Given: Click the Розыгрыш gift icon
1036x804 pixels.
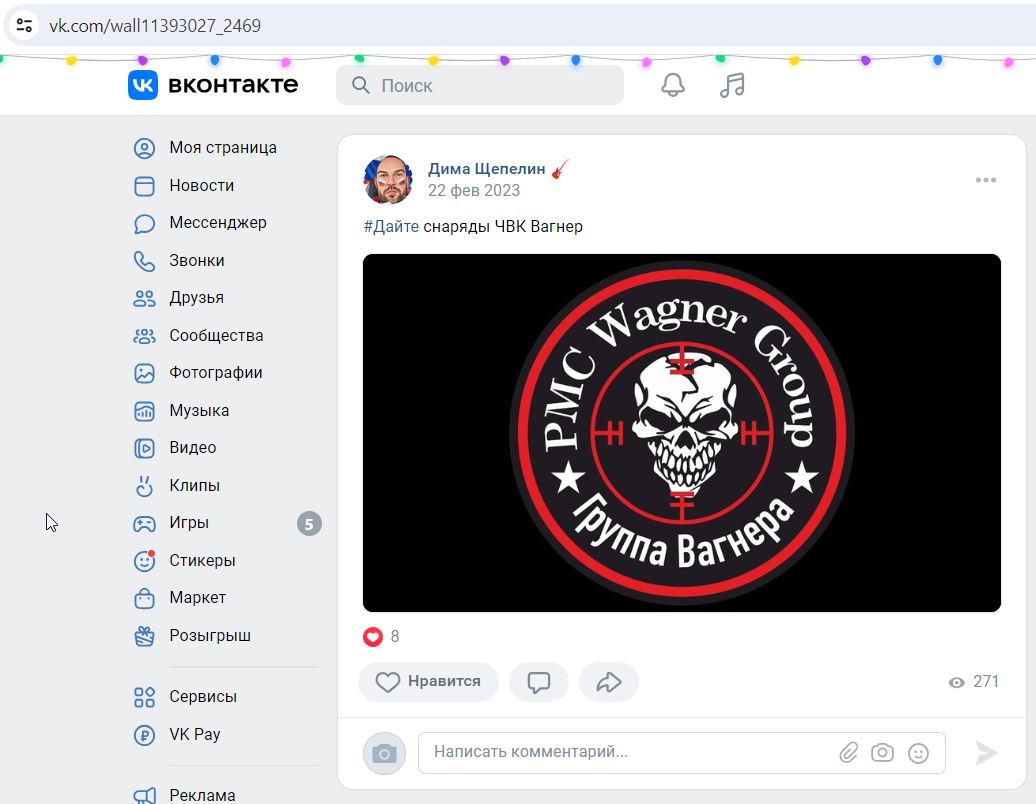Looking at the screenshot, I should tap(144, 636).
